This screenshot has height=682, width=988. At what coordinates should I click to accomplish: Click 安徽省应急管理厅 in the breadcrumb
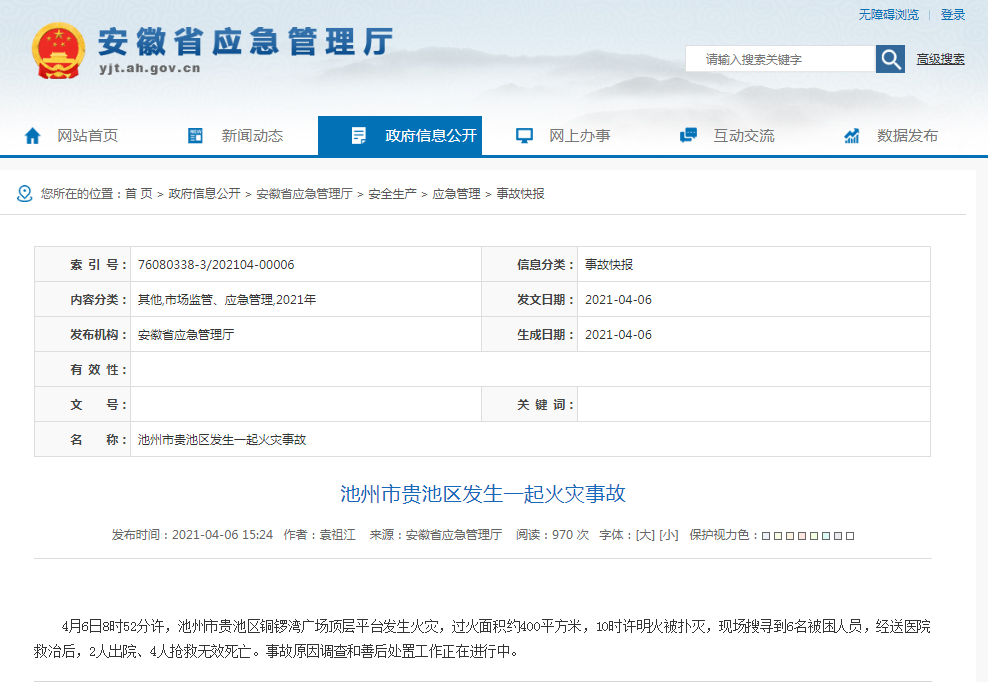(x=304, y=194)
